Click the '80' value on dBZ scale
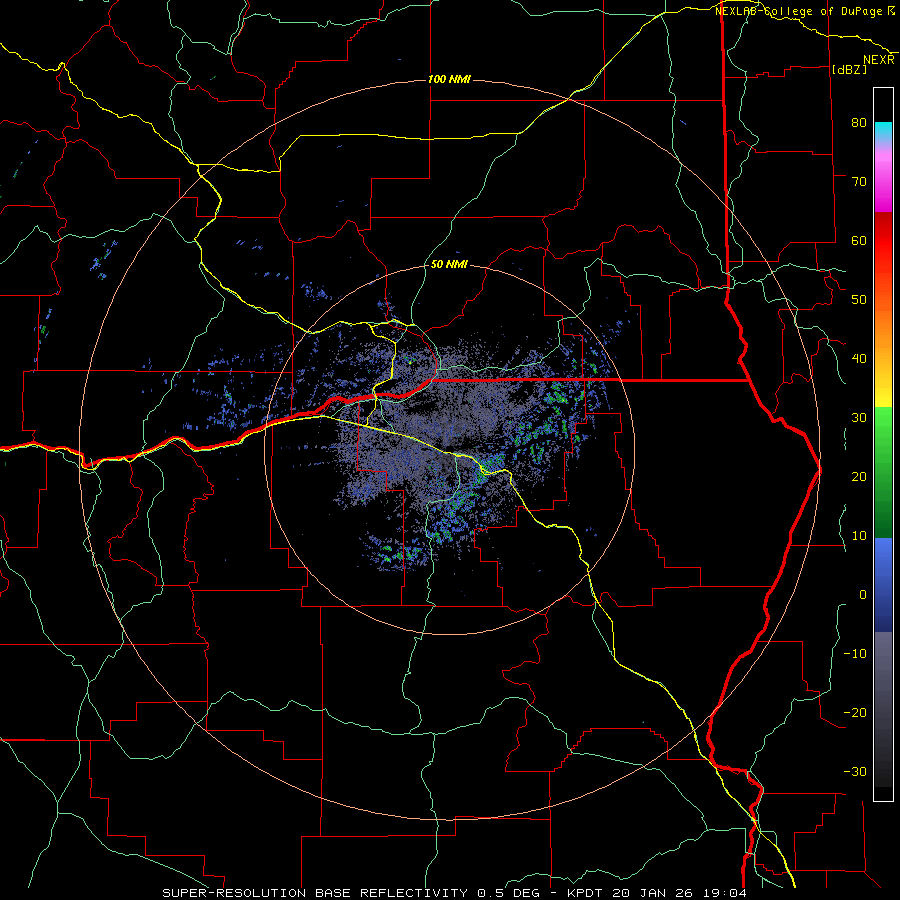Image resolution: width=900 pixels, height=900 pixels. point(859,122)
